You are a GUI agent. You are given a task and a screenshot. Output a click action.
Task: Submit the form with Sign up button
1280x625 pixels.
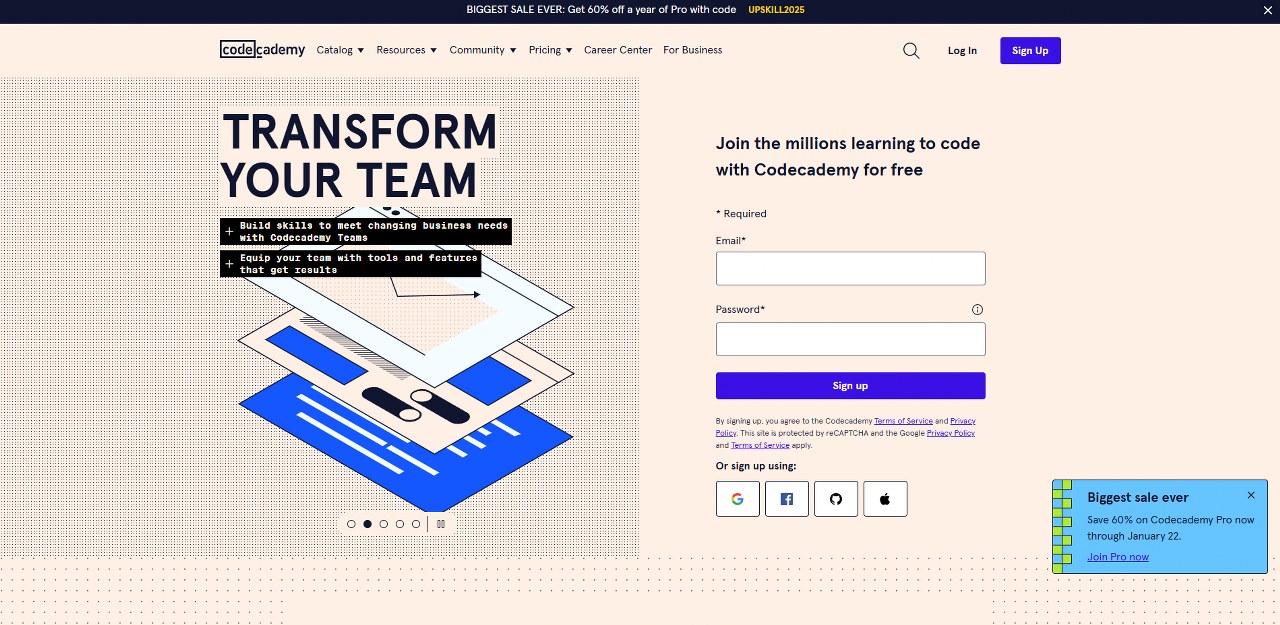(851, 386)
